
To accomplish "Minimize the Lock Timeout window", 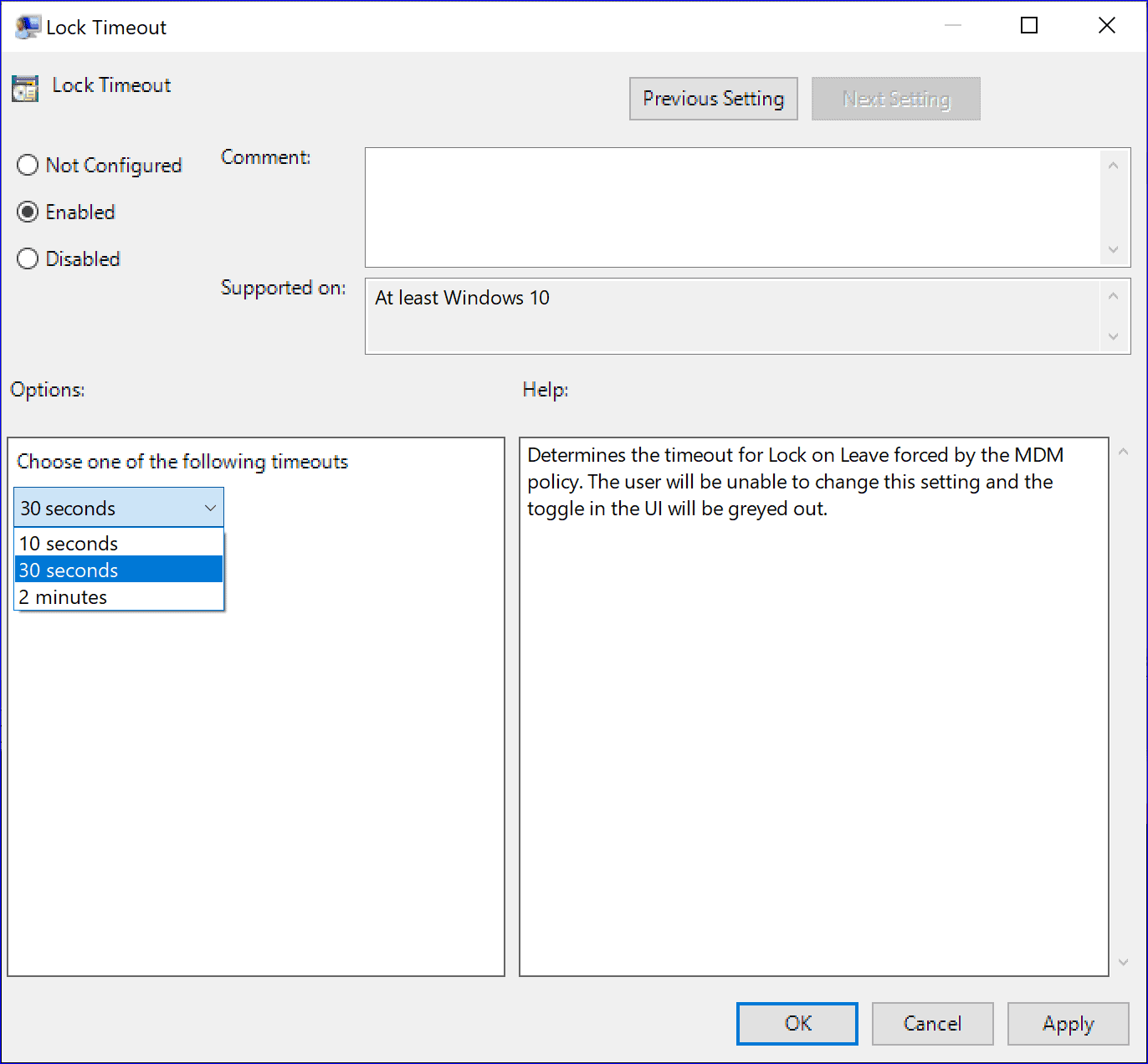I will (953, 26).
